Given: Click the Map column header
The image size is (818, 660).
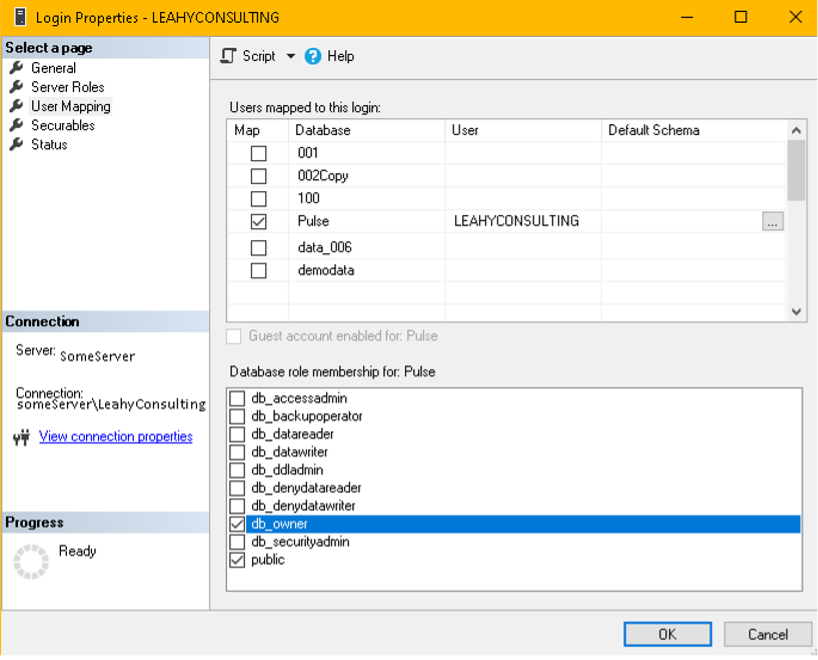Looking at the screenshot, I should [258, 130].
